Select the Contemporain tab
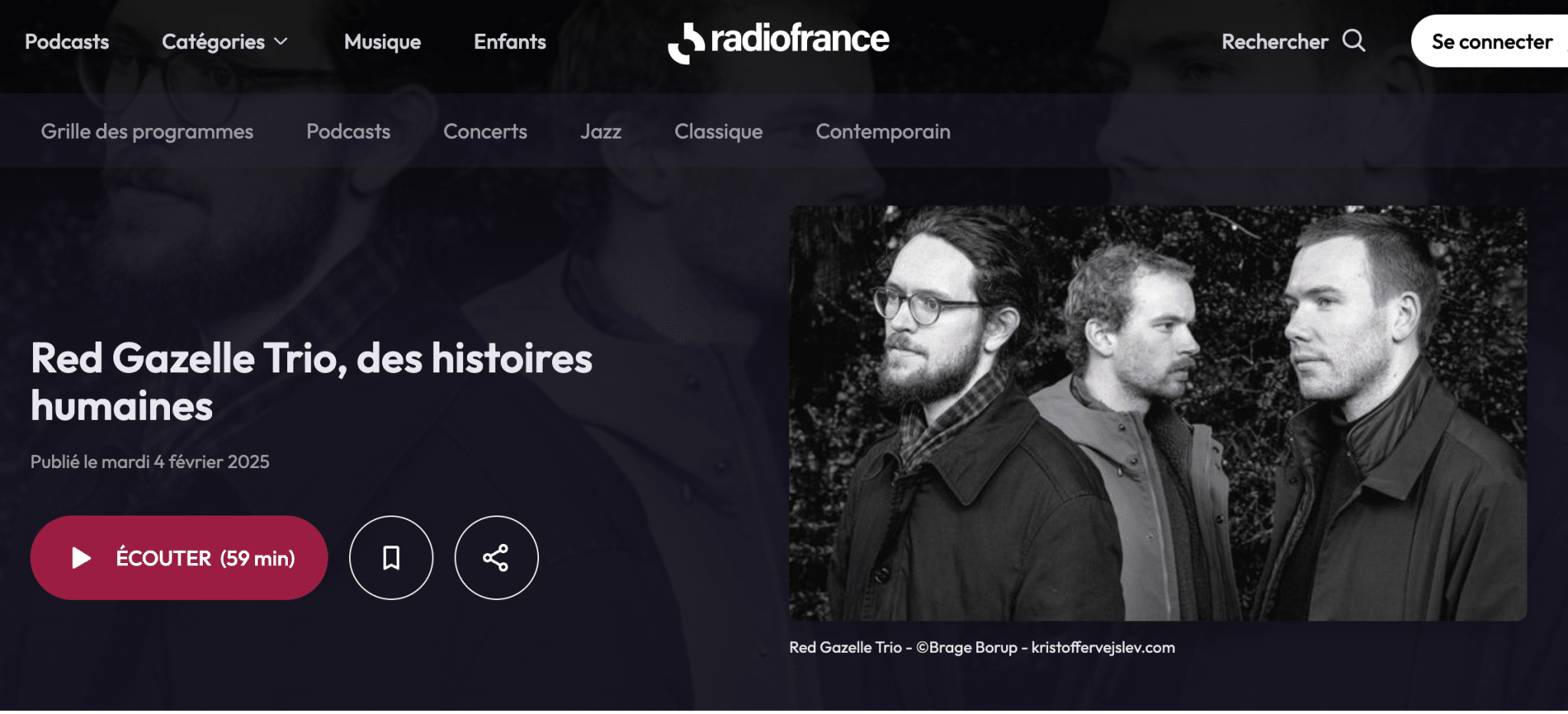Screen dimensions: 1568x714 [883, 131]
